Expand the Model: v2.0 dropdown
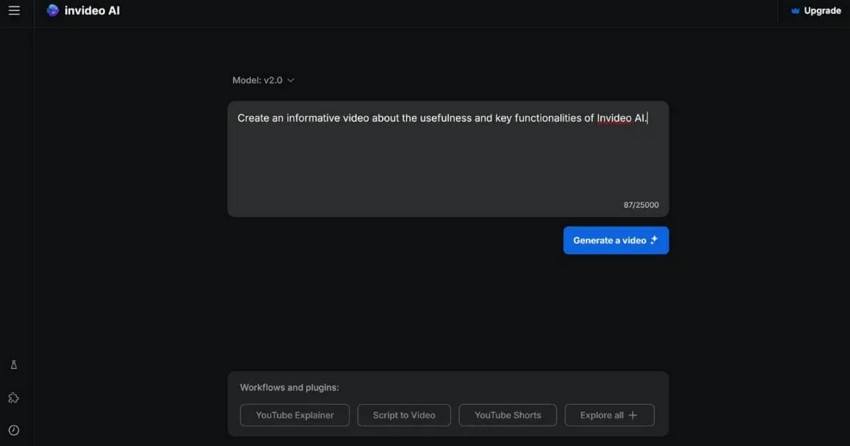Image resolution: width=850 pixels, height=446 pixels. pyautogui.click(x=263, y=80)
